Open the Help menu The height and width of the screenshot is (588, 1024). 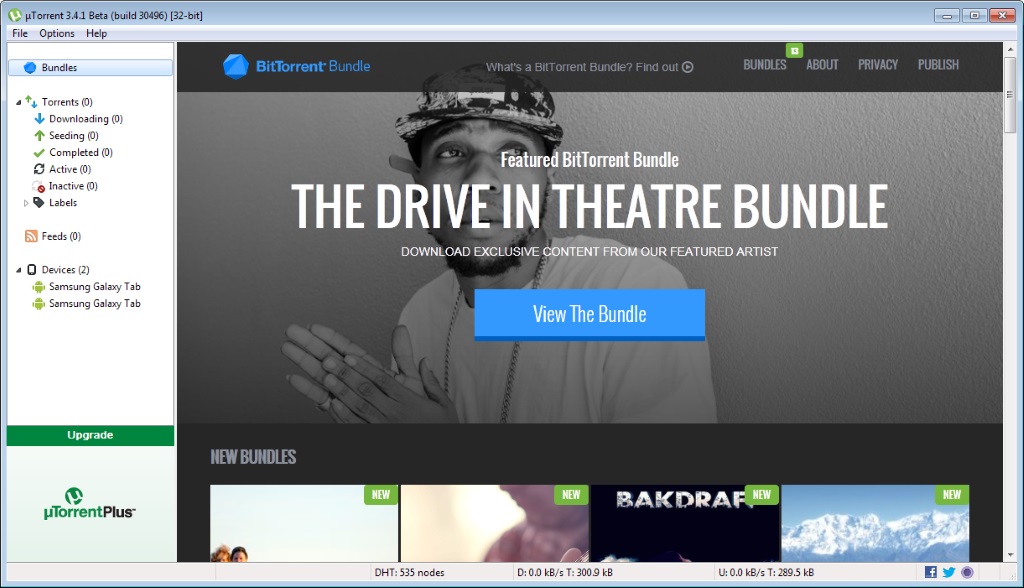click(97, 33)
